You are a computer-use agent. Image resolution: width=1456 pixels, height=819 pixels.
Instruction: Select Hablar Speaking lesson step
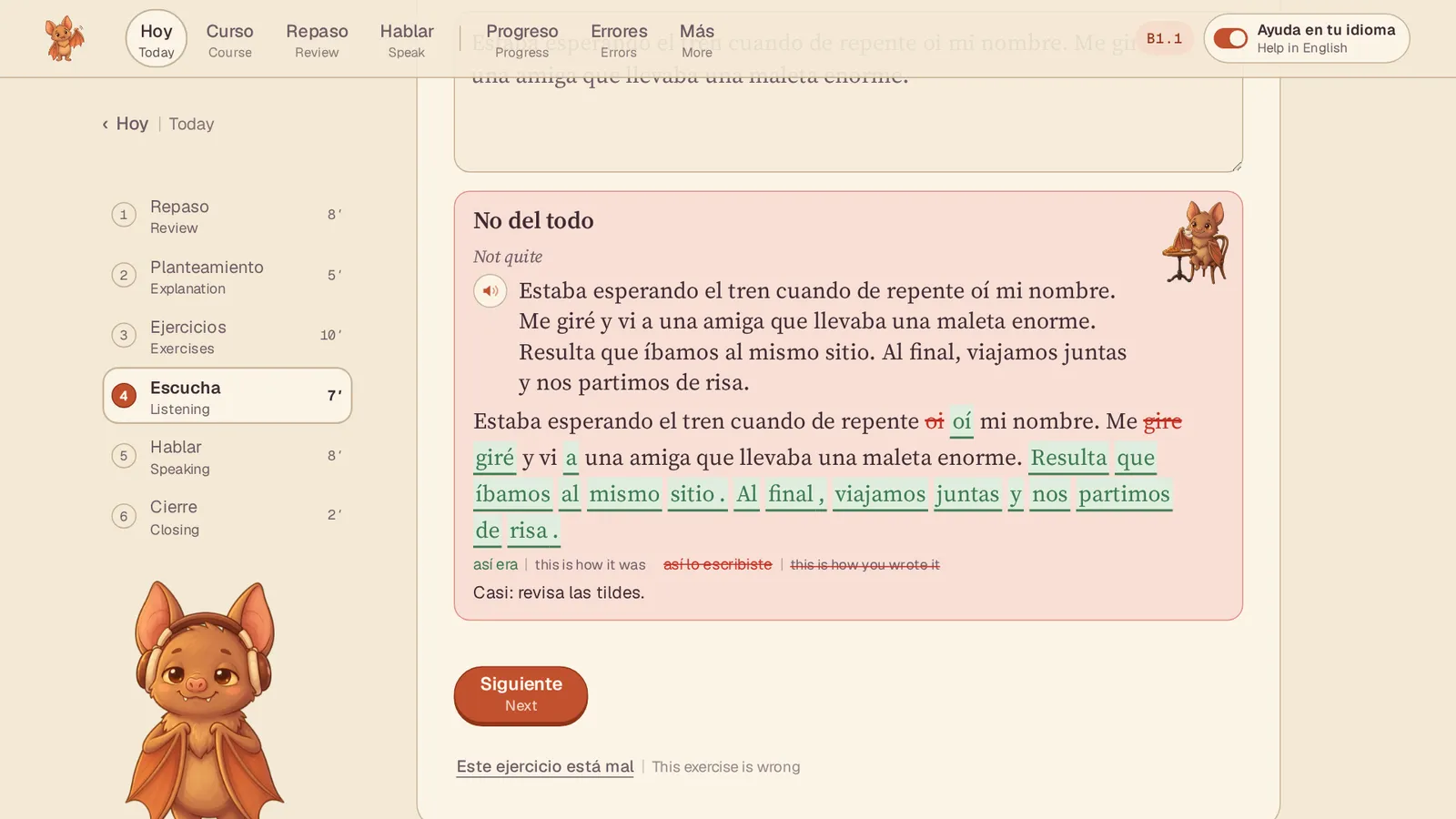pos(227,456)
